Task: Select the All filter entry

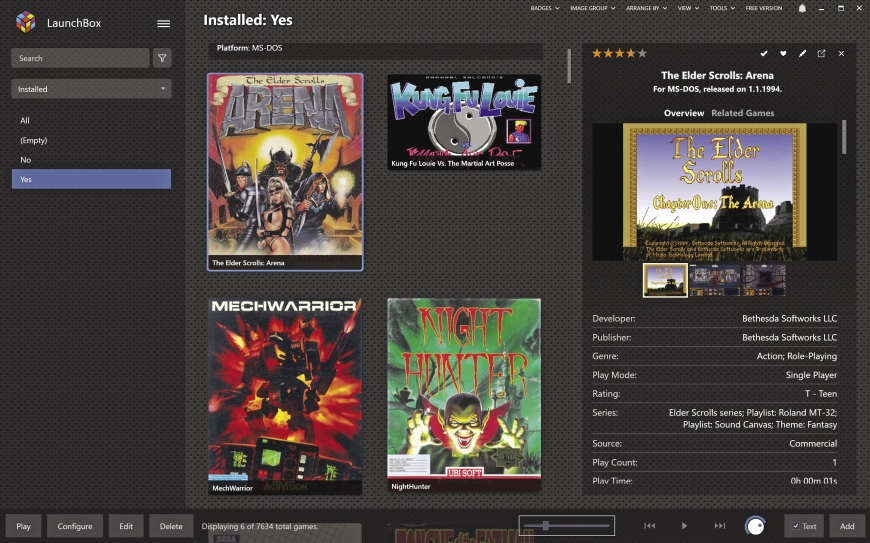Action: coord(92,120)
